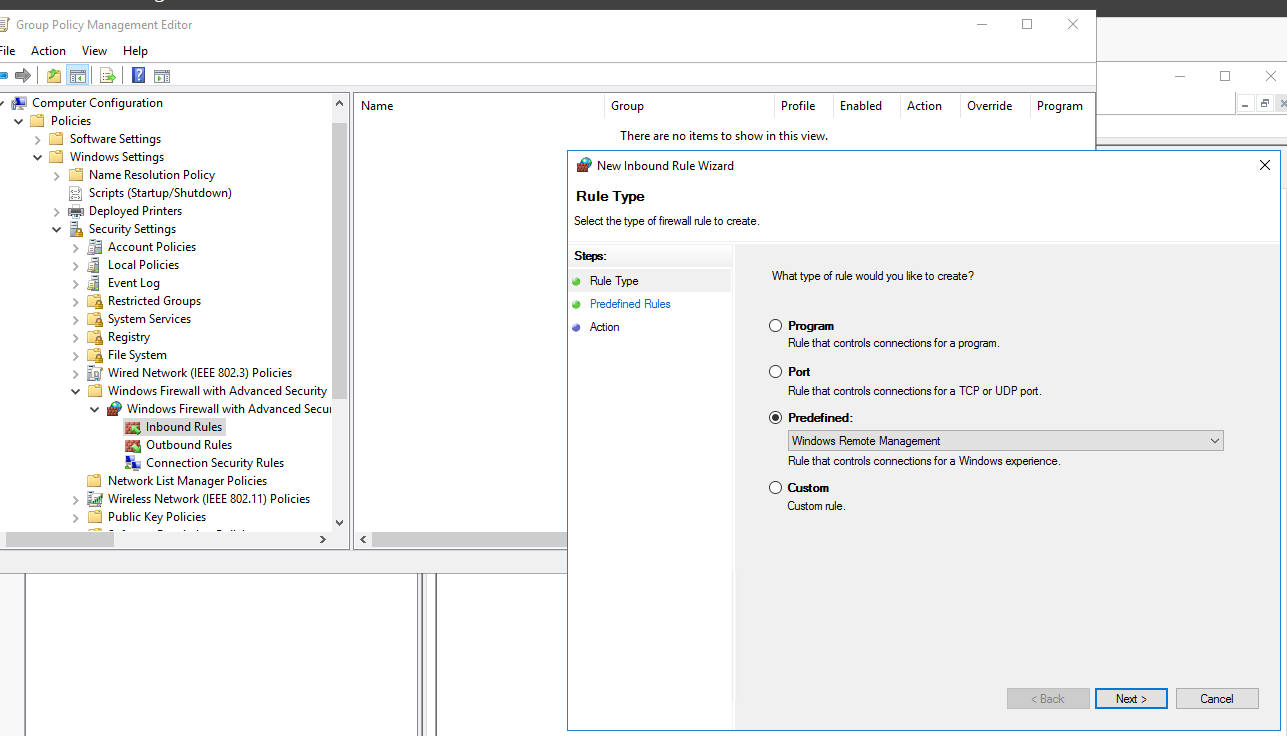Click the Inbound Rules firewall icon

pyautogui.click(x=133, y=427)
